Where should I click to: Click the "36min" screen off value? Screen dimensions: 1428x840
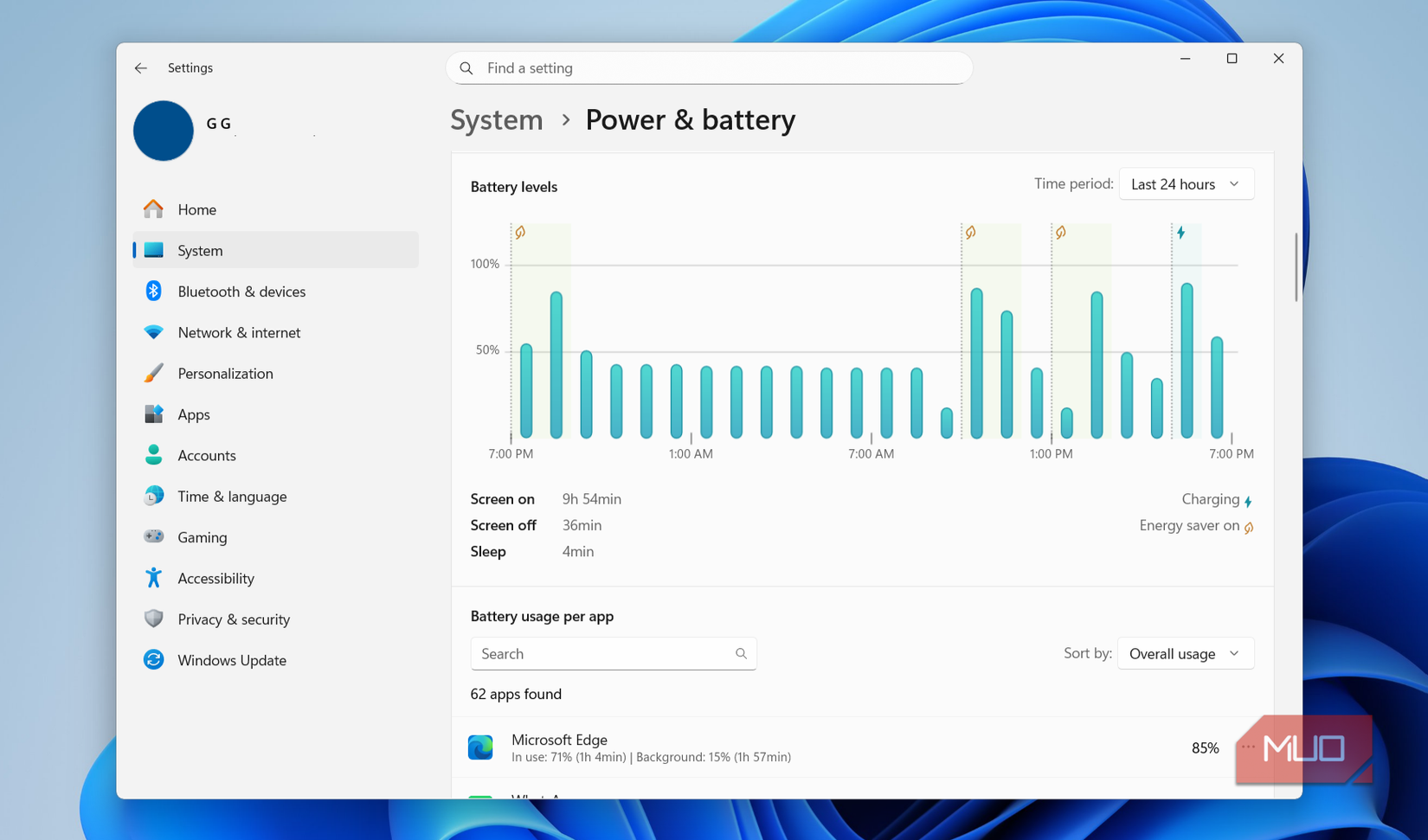582,525
